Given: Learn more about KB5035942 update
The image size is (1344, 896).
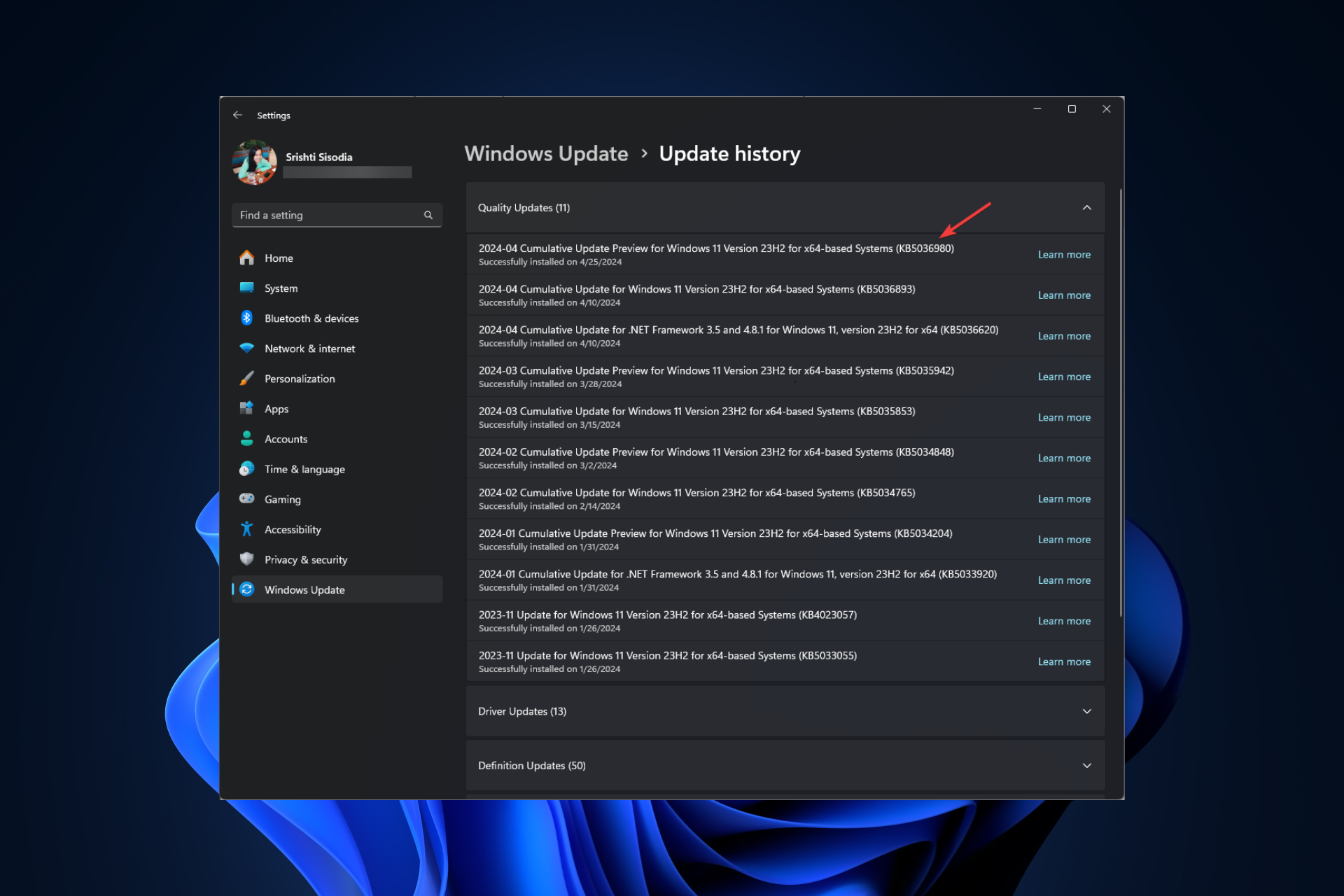Looking at the screenshot, I should point(1064,377).
